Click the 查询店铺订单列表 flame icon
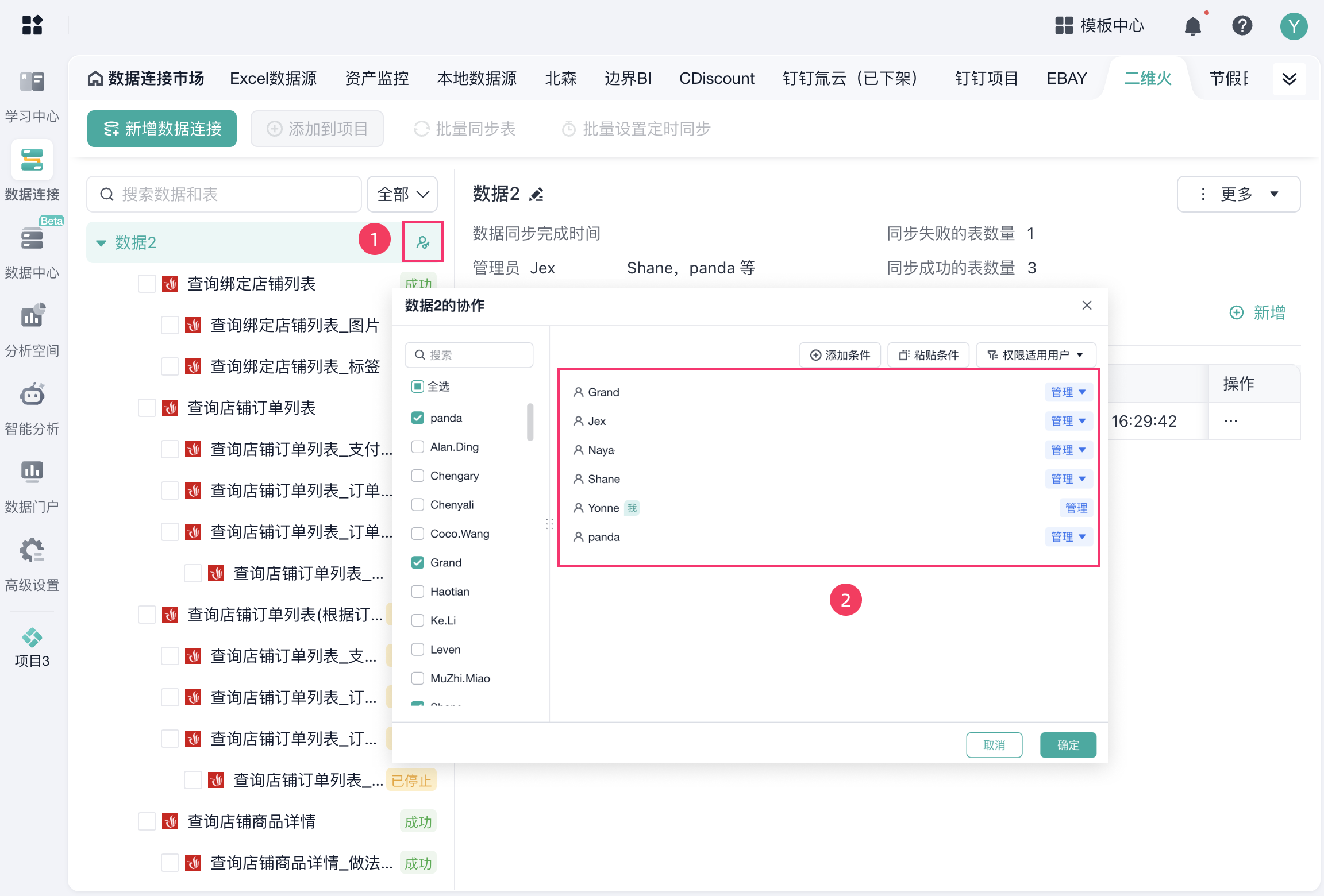 (170, 408)
